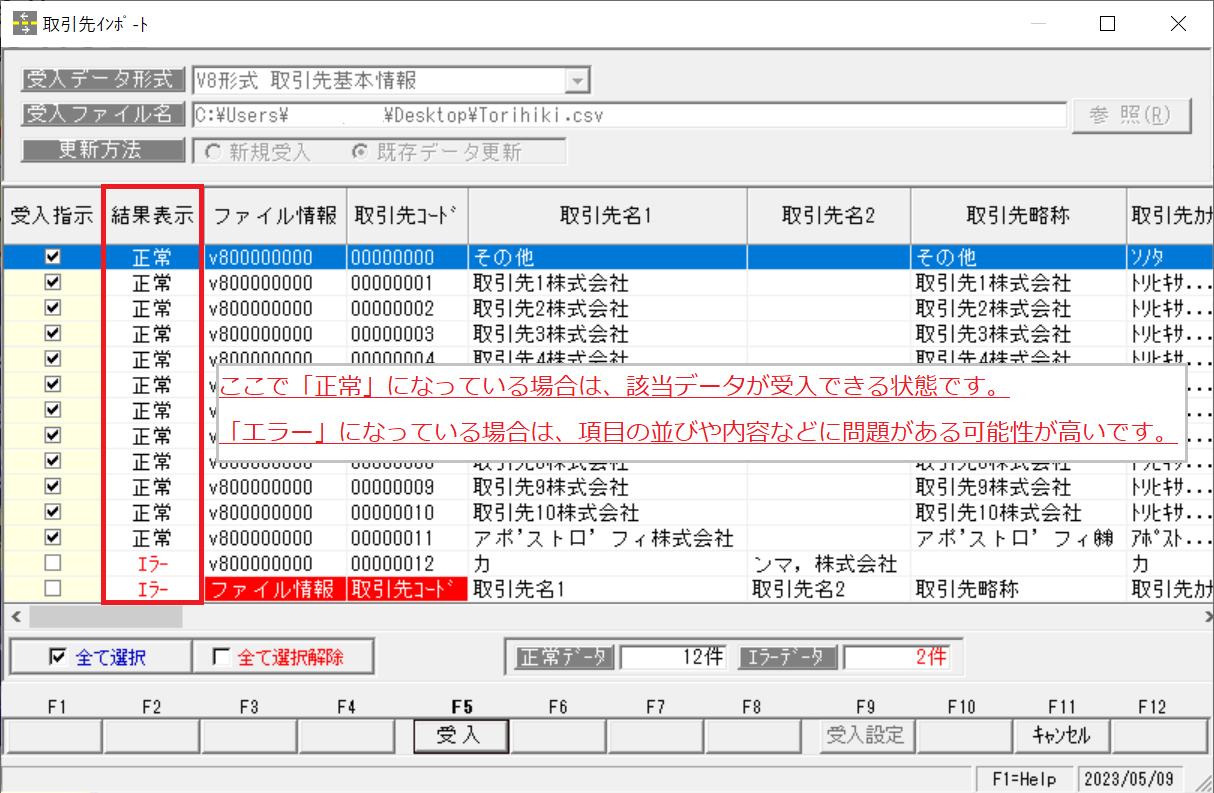Toggle the checkbox for row 00000010

(x=52, y=512)
